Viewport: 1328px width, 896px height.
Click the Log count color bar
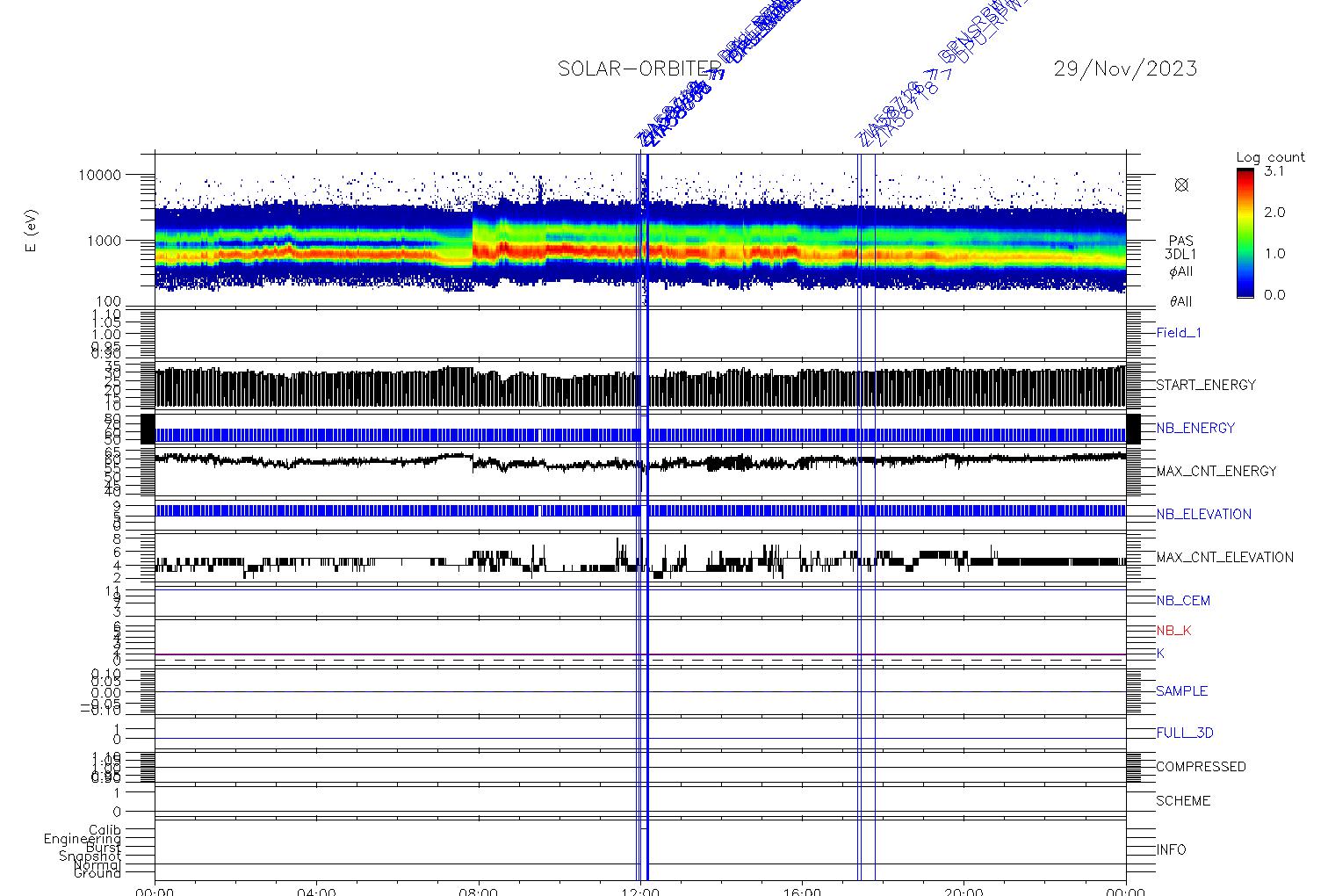pyautogui.click(x=1245, y=233)
